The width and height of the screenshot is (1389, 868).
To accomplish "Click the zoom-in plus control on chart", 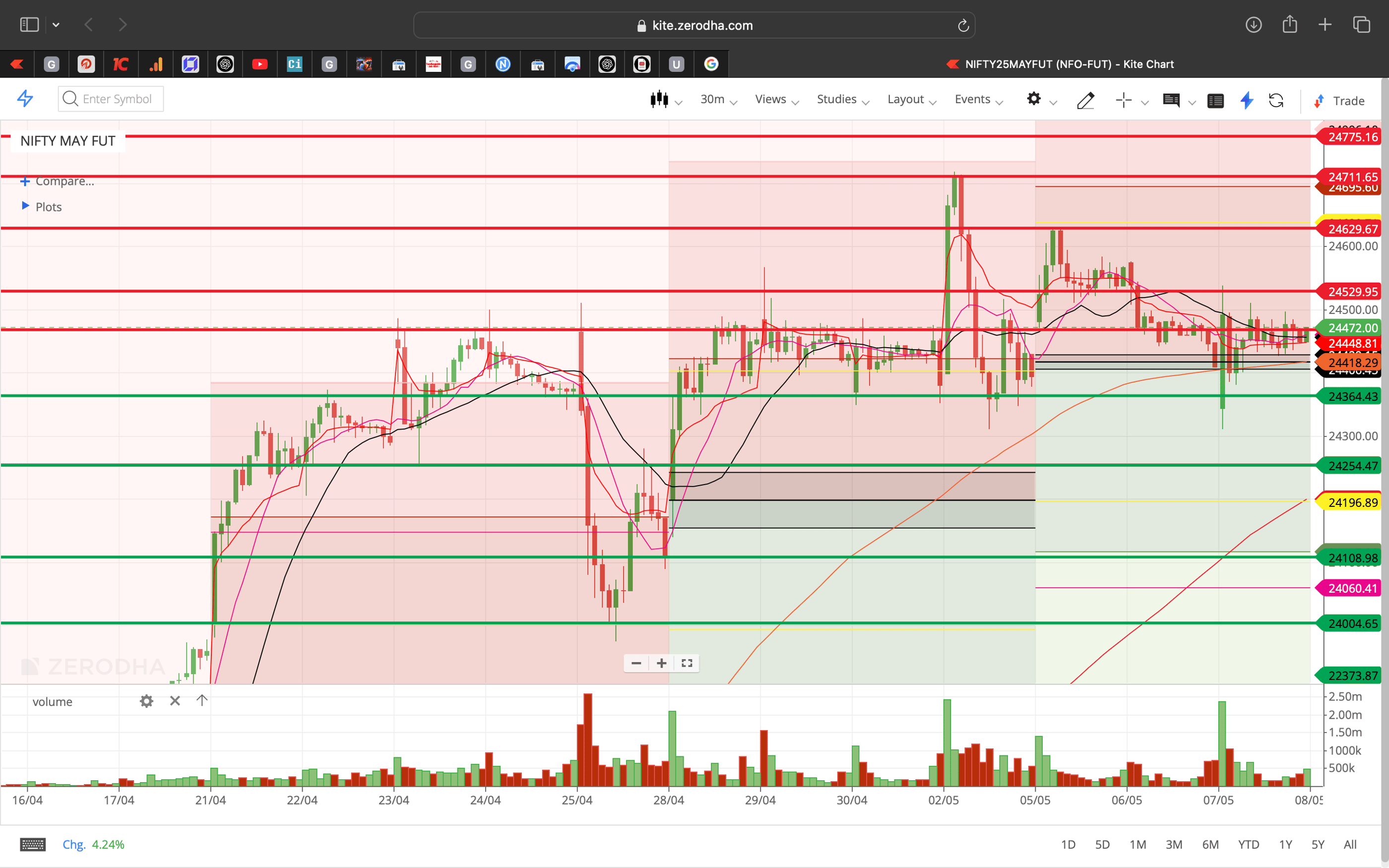I will point(661,663).
